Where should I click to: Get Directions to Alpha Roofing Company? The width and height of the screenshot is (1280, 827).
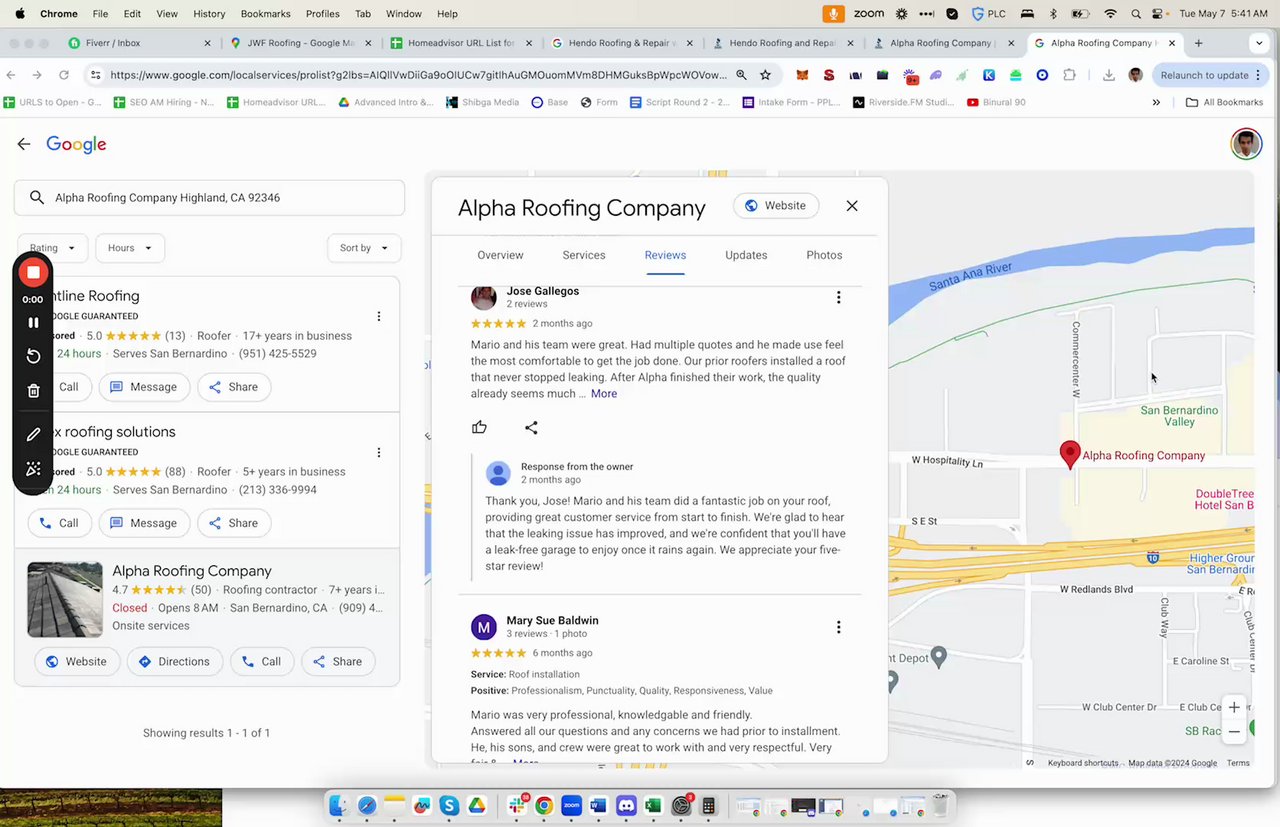click(x=175, y=661)
